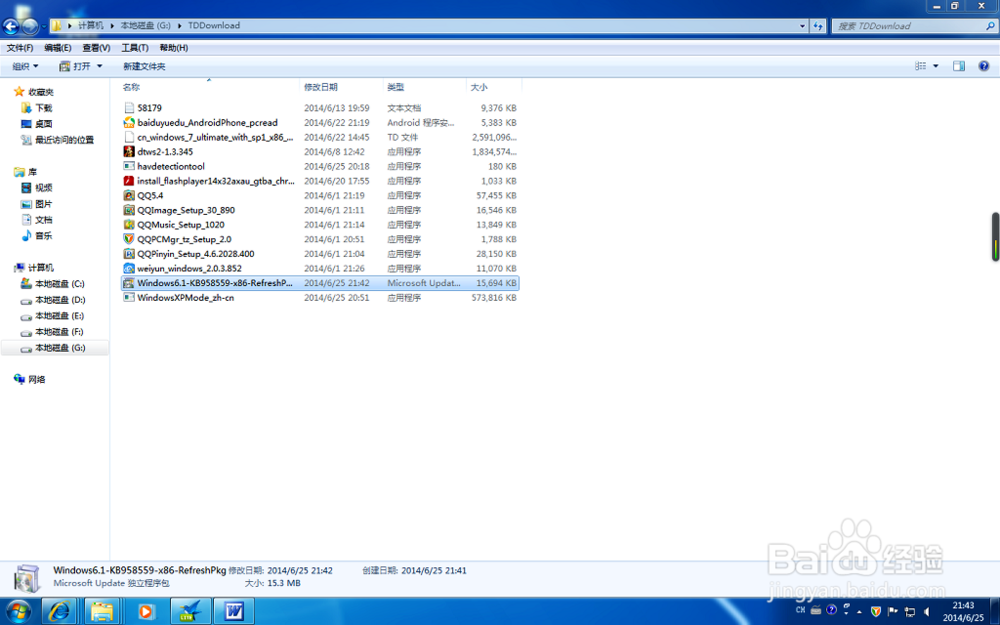Click the refresh button beside the address bar
Viewport: 1000px width, 625px height.
tap(818, 26)
